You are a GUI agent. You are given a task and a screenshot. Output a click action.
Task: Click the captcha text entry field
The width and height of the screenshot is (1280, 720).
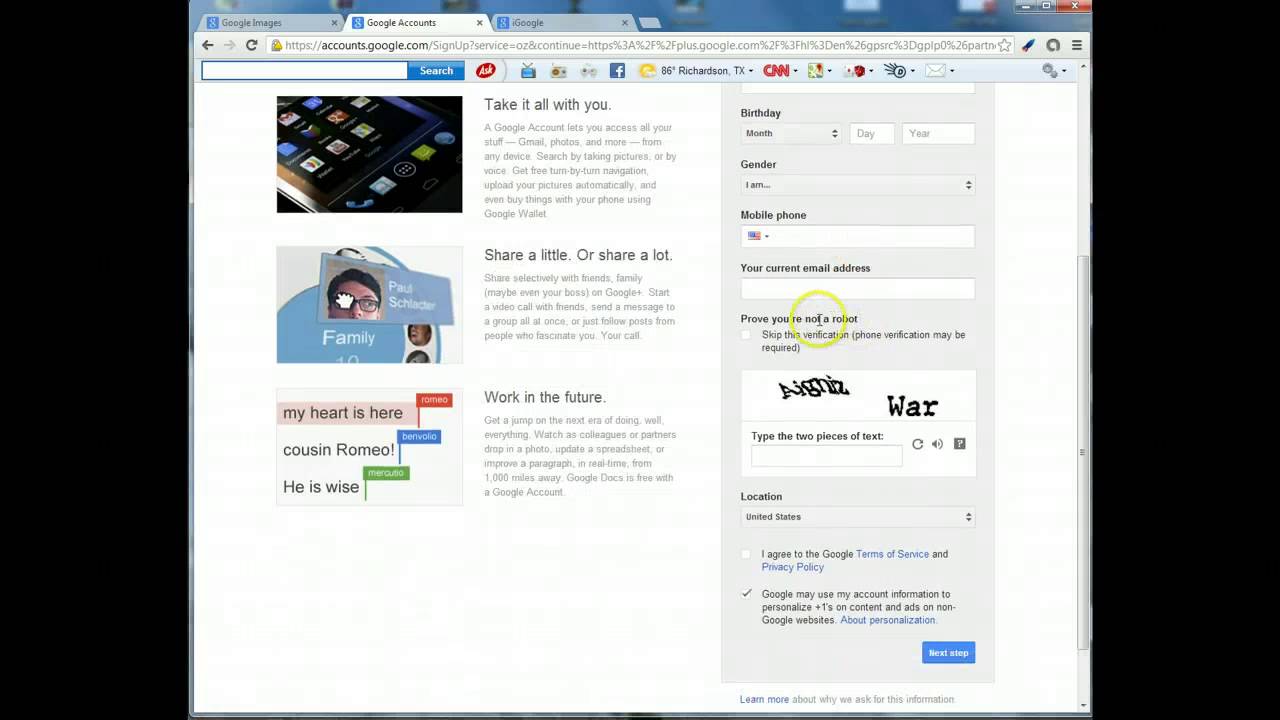[x=826, y=456]
